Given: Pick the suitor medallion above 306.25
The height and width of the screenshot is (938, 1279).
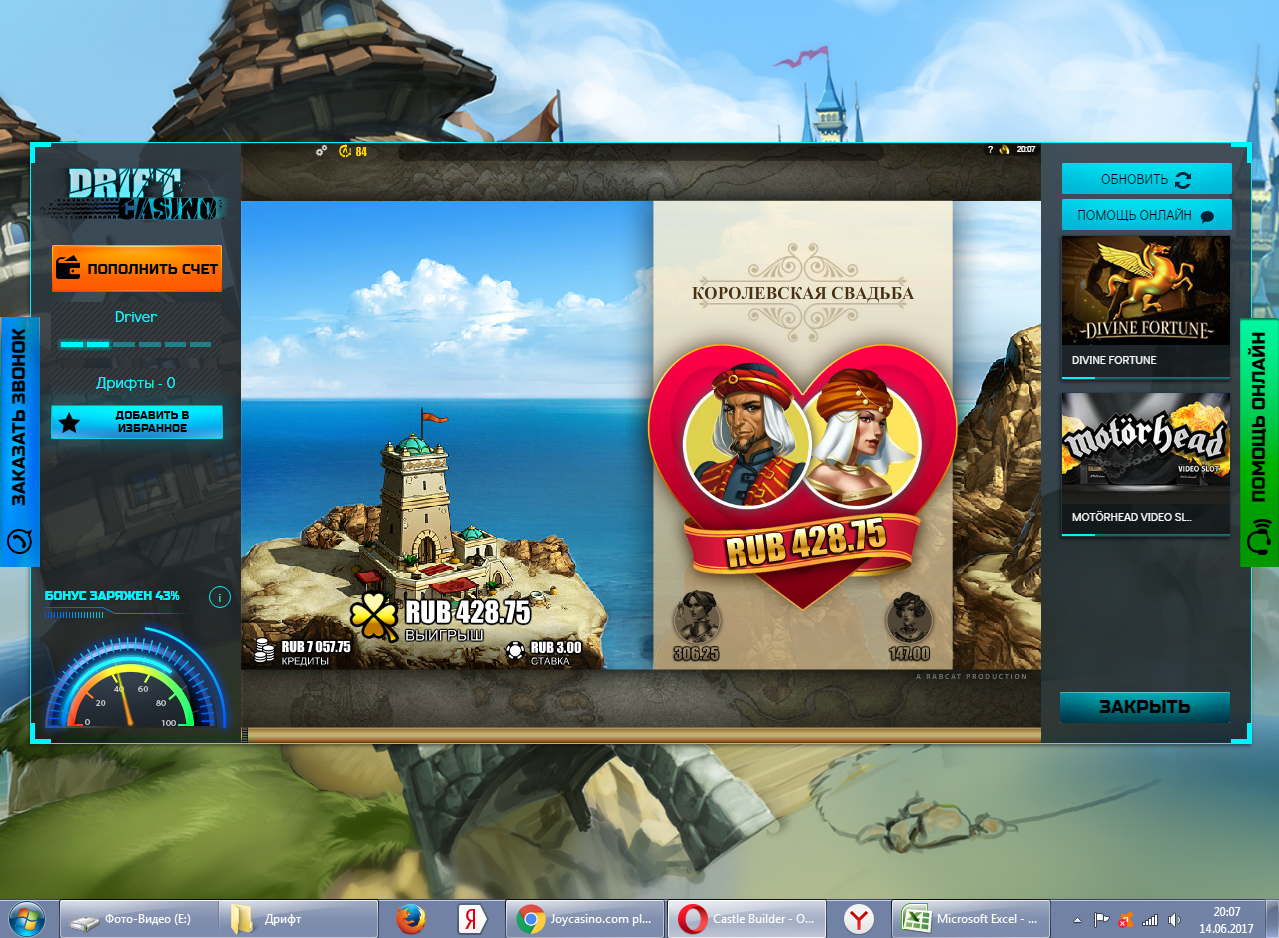Looking at the screenshot, I should (697, 617).
